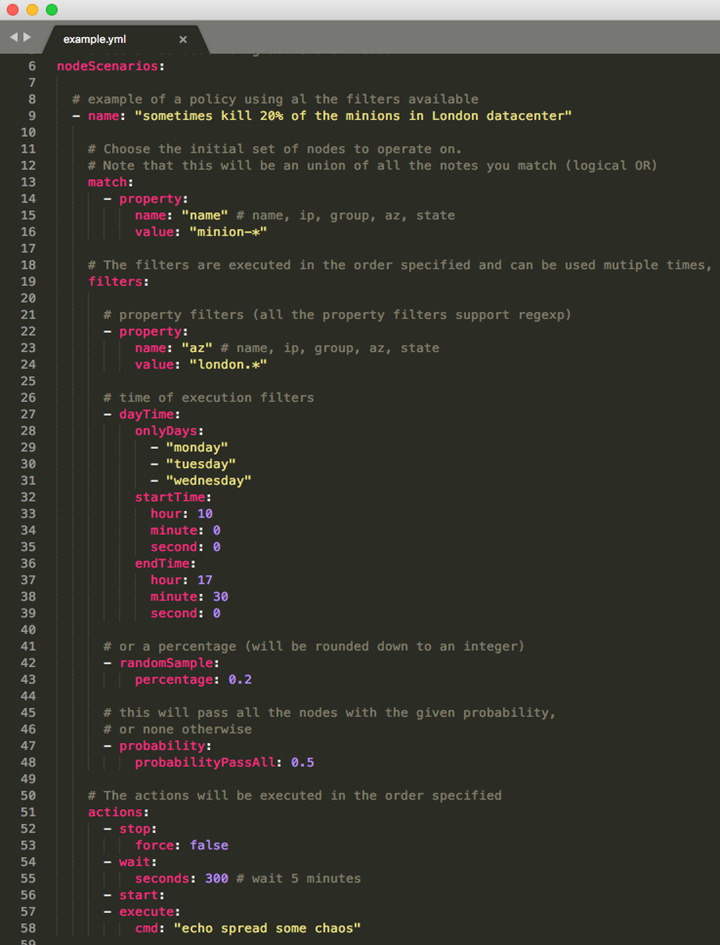
Task: Click the probabilityPassAll value 0.5
Action: (x=302, y=762)
